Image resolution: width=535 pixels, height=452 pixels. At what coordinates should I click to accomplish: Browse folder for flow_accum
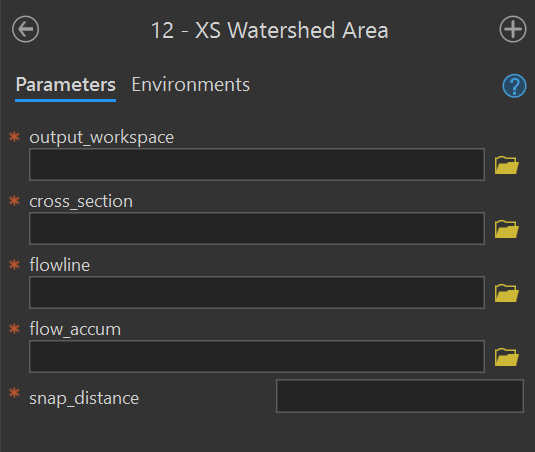pyautogui.click(x=507, y=356)
